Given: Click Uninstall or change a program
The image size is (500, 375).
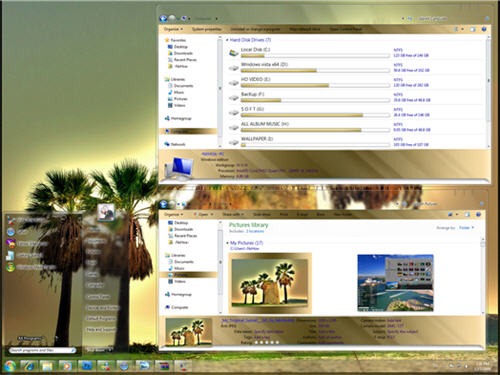Looking at the screenshot, I should (255, 29).
